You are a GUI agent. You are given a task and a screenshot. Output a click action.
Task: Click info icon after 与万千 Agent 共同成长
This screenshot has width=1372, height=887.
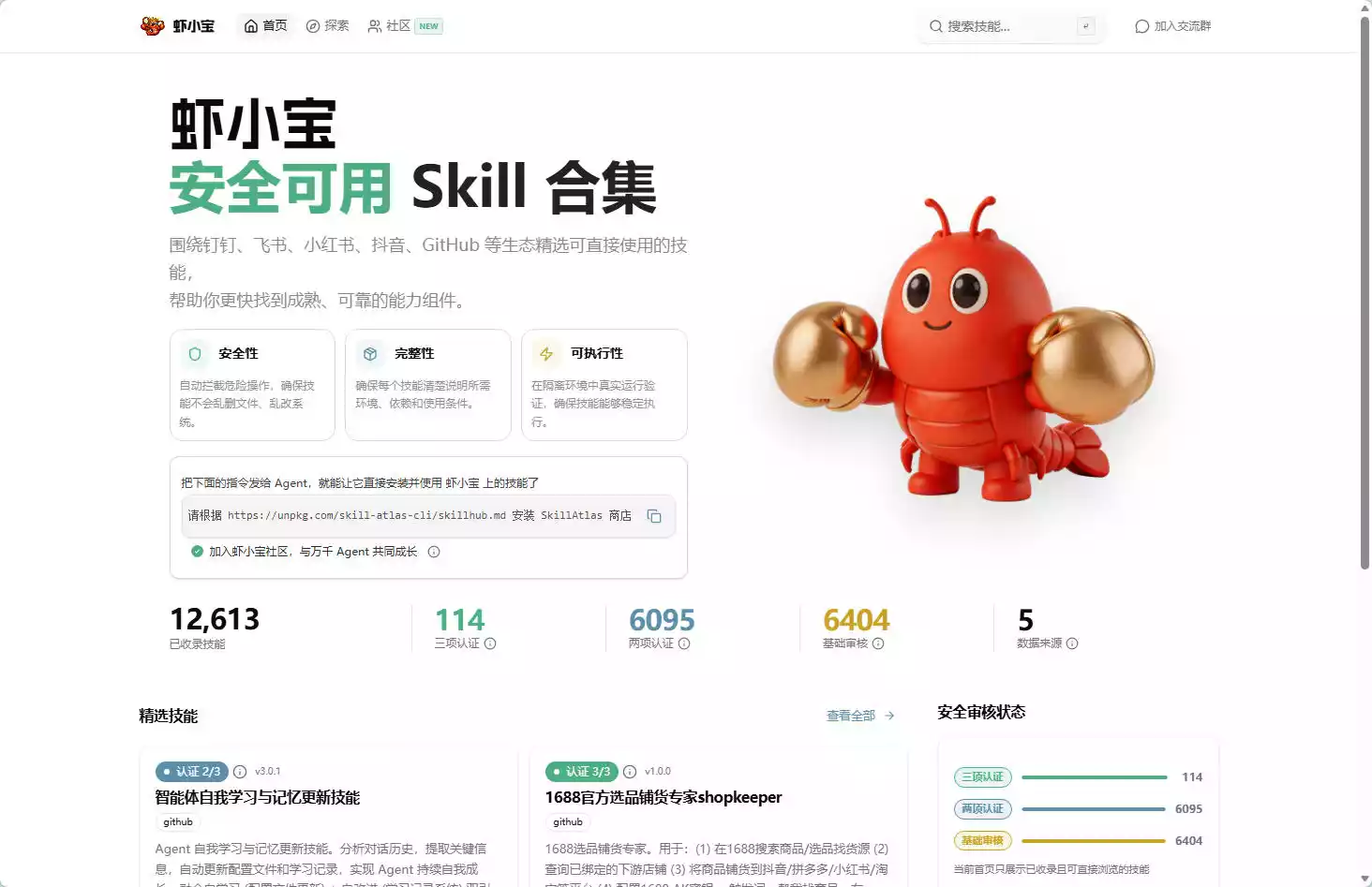click(434, 552)
